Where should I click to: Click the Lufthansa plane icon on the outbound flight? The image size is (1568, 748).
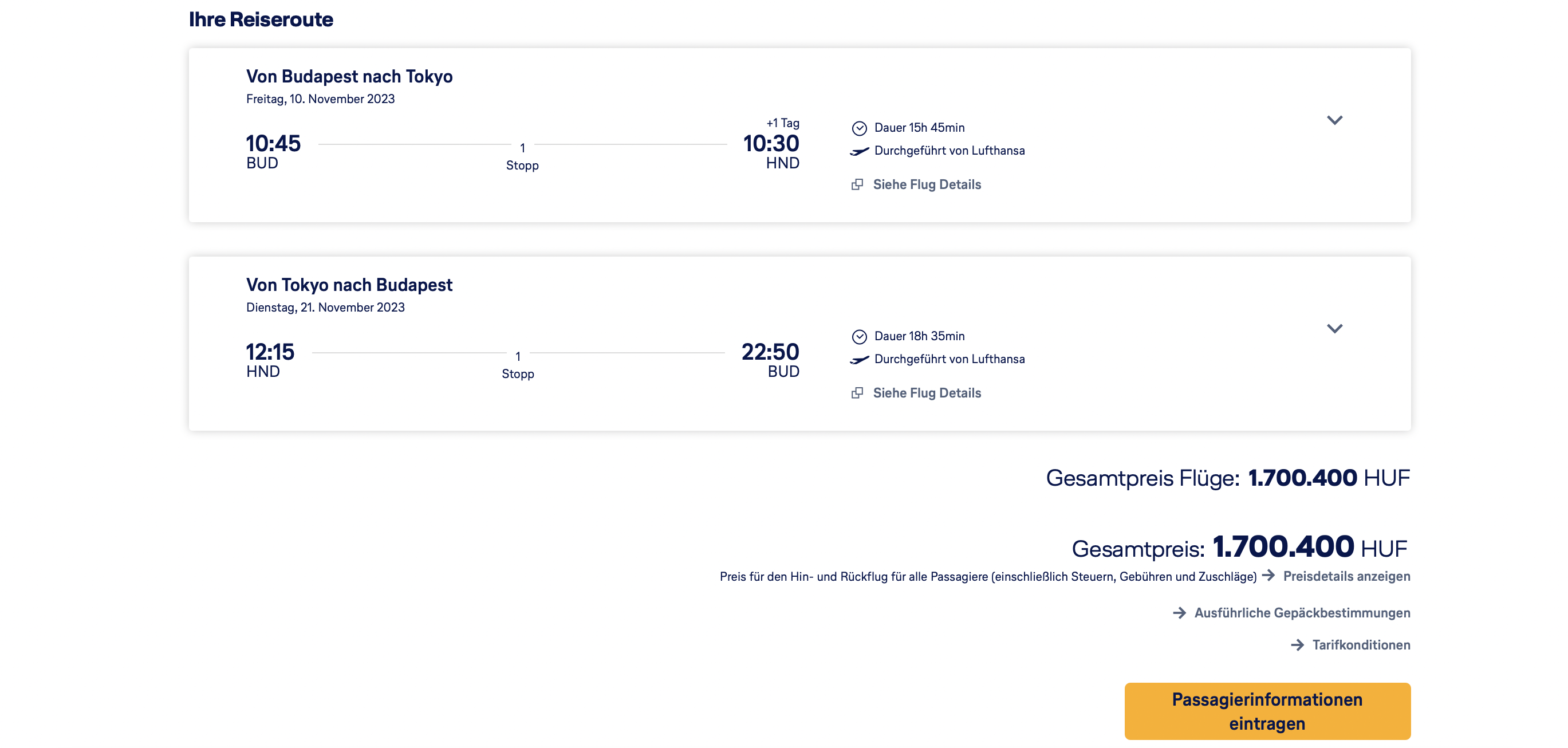click(859, 151)
